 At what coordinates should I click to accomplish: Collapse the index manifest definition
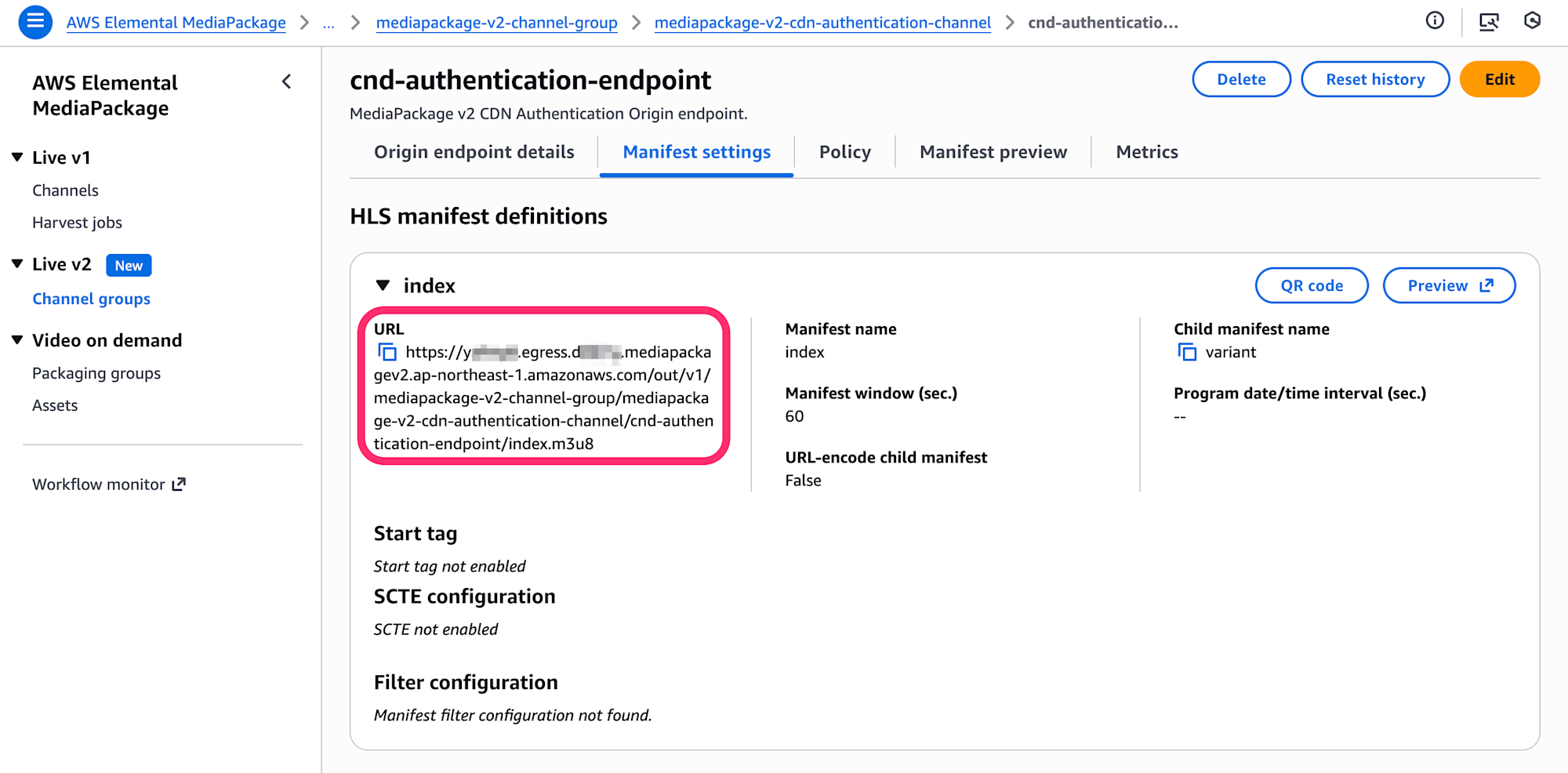coord(383,285)
